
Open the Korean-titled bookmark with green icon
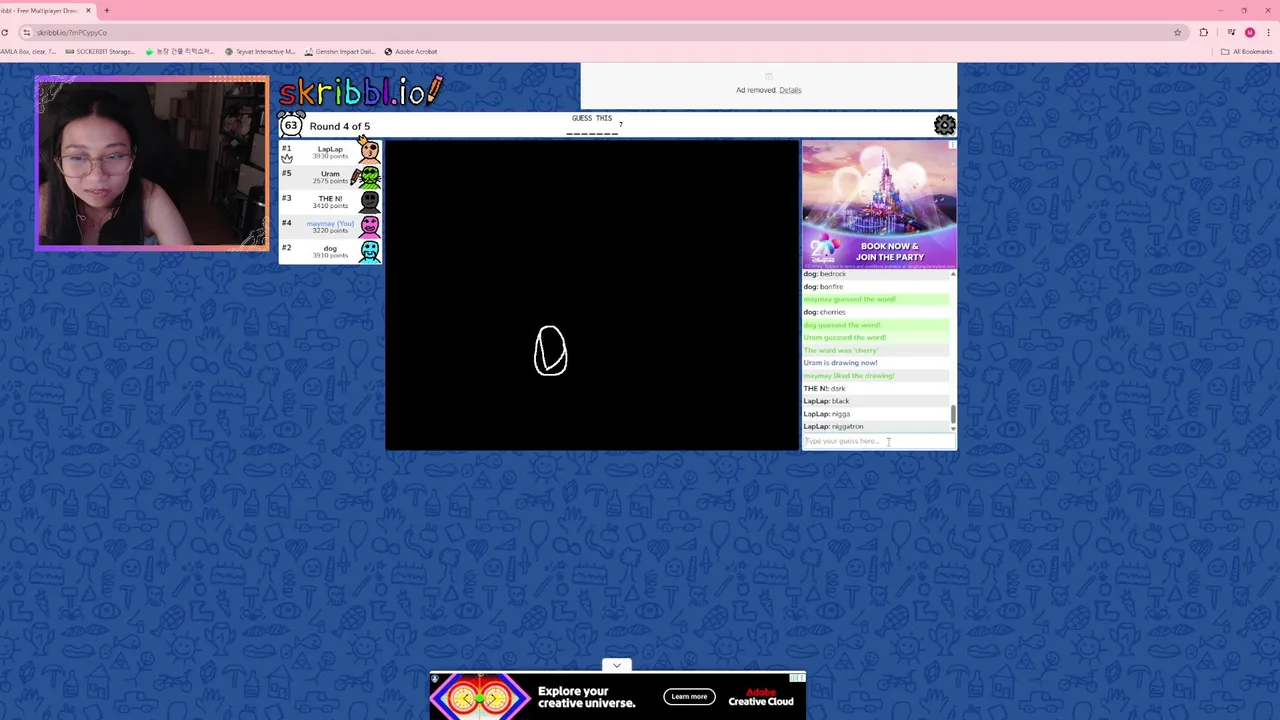pyautogui.click(x=180, y=51)
